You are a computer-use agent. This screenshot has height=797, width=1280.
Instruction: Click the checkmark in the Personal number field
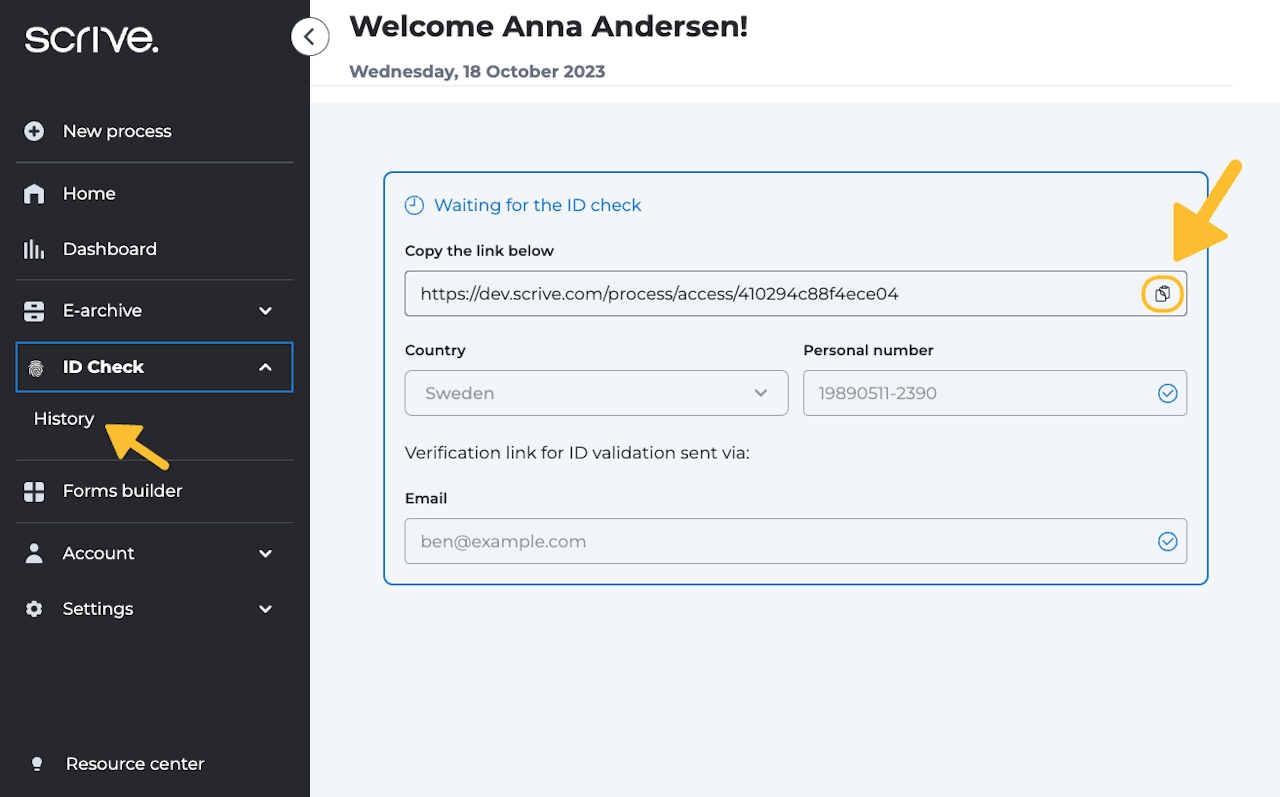point(1167,394)
